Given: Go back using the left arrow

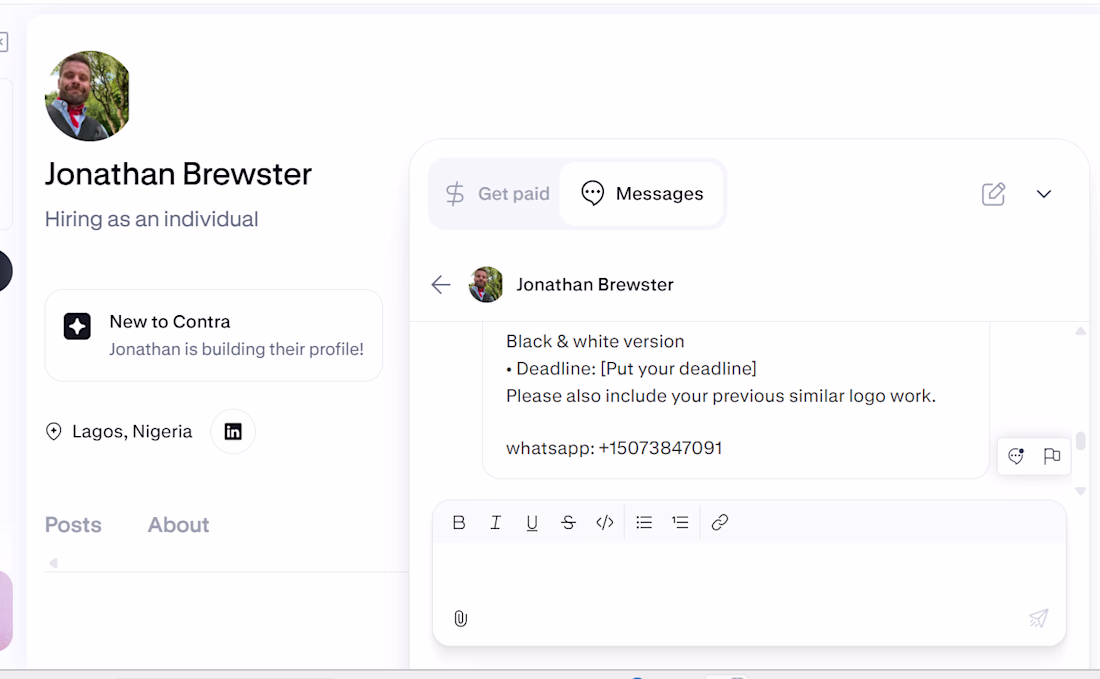Looking at the screenshot, I should (x=441, y=285).
